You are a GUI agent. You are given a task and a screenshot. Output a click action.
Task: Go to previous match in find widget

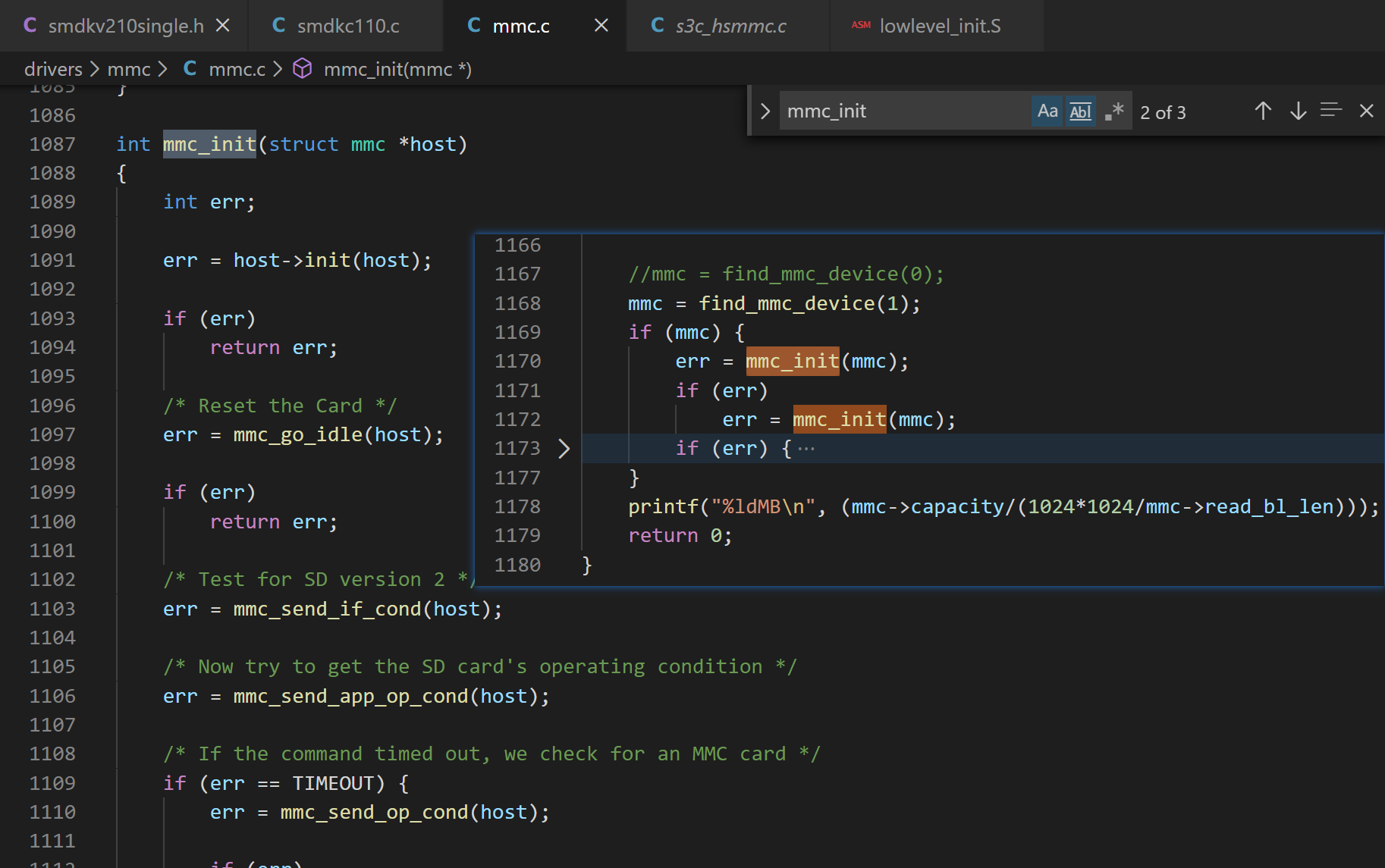pos(1263,111)
